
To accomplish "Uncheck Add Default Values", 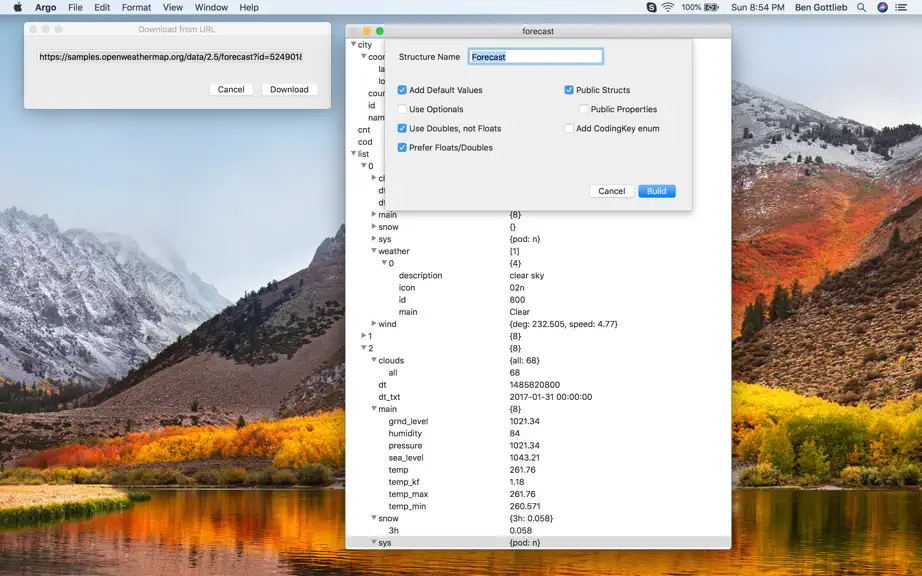I will coord(402,90).
